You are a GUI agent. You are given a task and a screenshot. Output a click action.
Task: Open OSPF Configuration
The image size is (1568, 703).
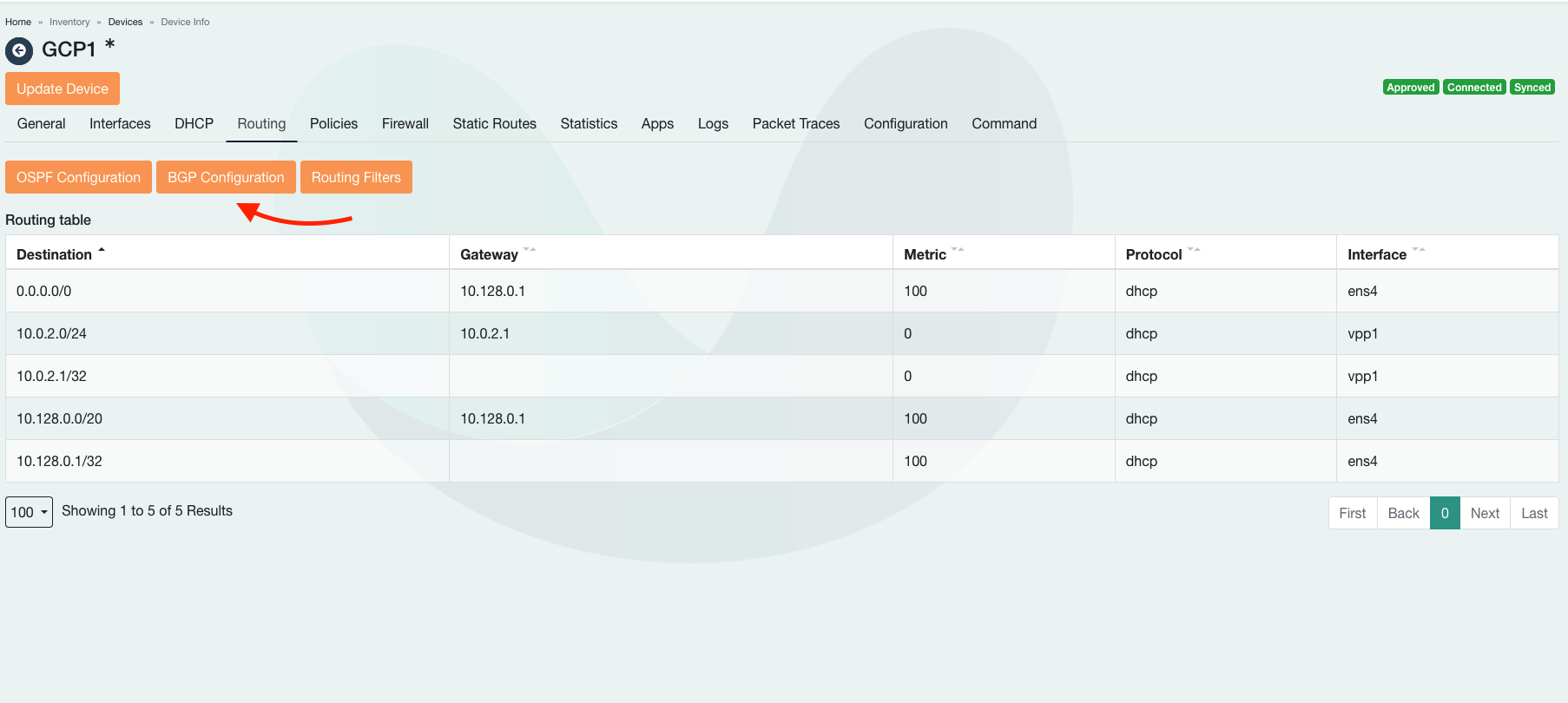(x=78, y=177)
